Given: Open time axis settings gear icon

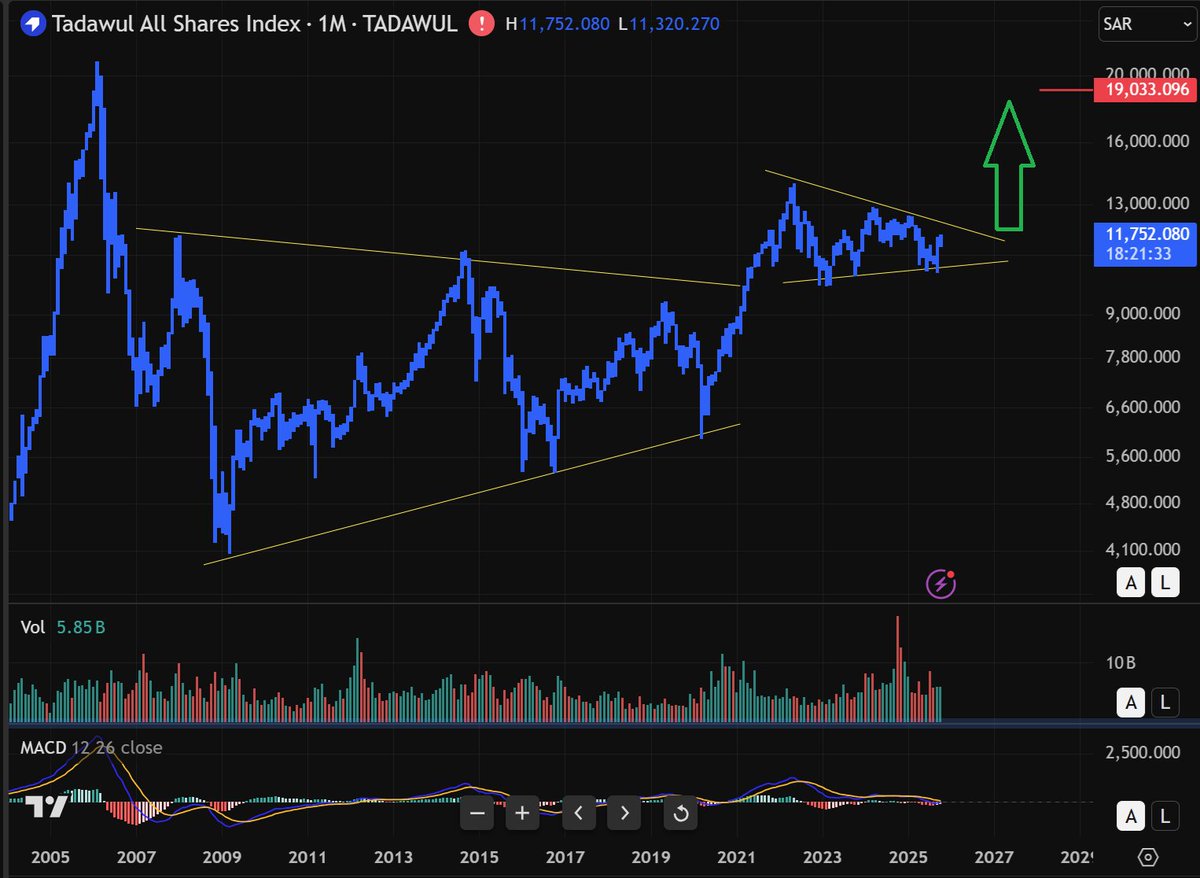Looking at the screenshot, I should click(x=1148, y=857).
